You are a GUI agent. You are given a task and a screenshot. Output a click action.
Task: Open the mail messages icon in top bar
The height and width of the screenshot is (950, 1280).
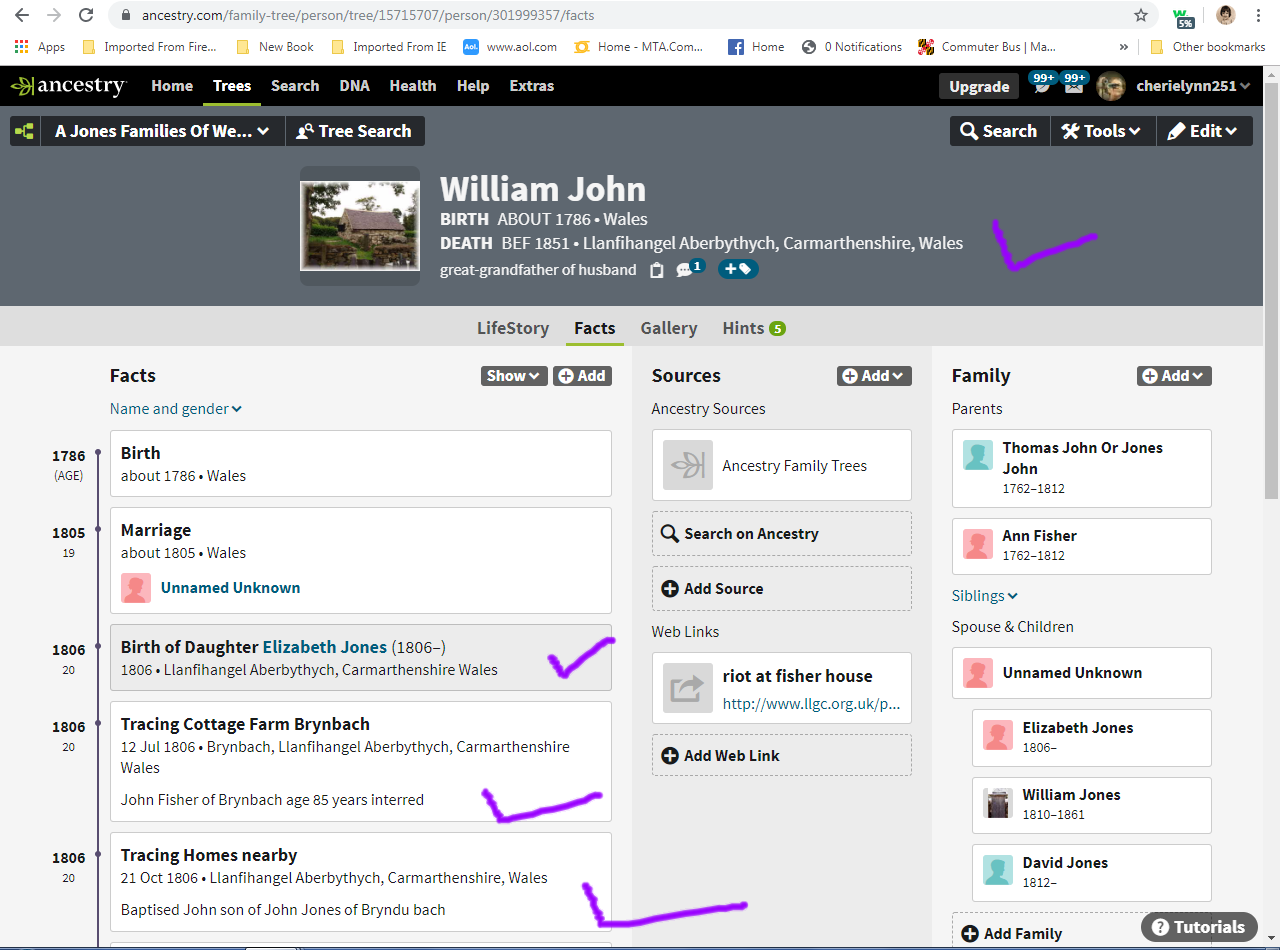(1073, 86)
